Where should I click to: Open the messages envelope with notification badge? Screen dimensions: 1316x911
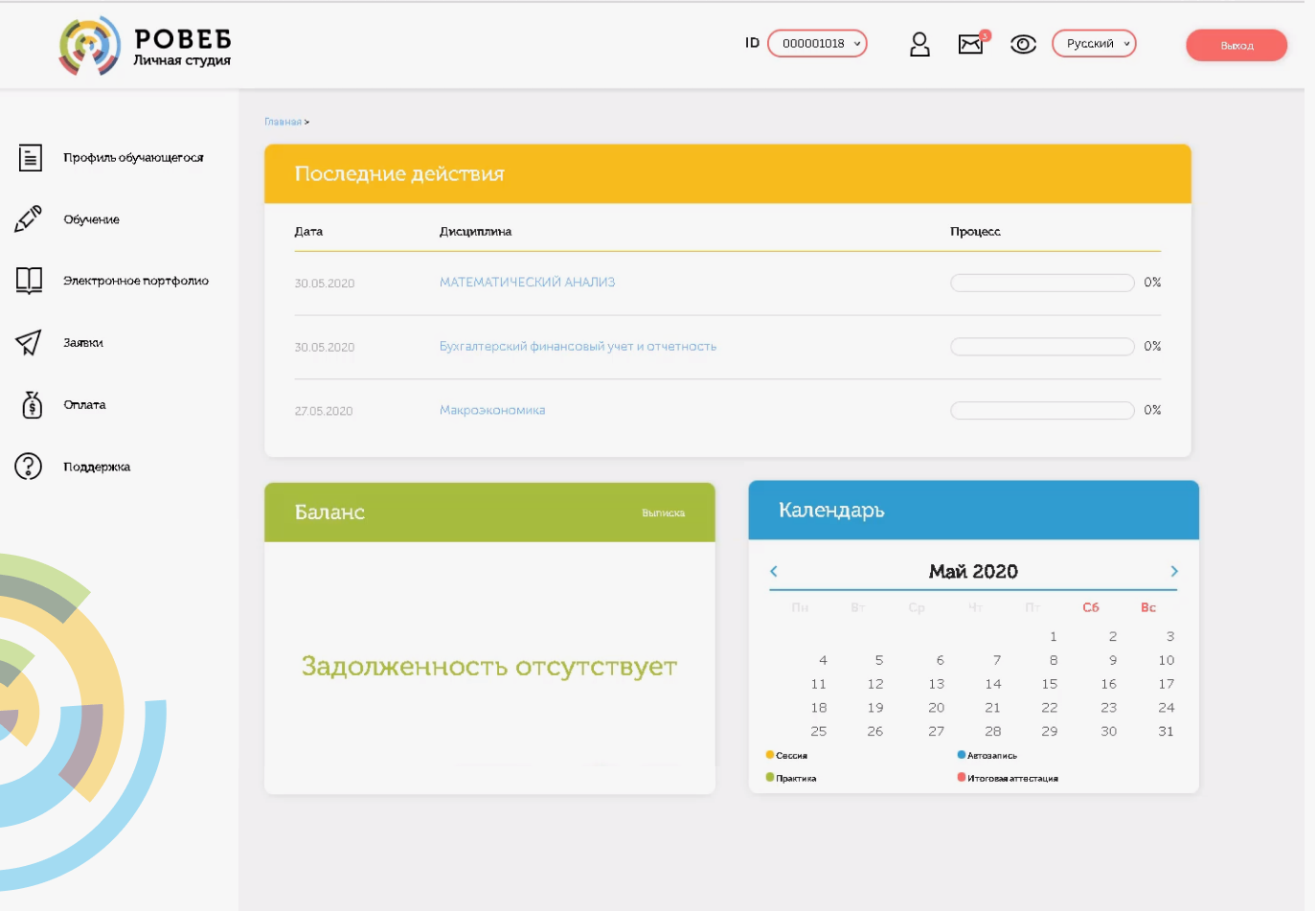(x=970, y=44)
